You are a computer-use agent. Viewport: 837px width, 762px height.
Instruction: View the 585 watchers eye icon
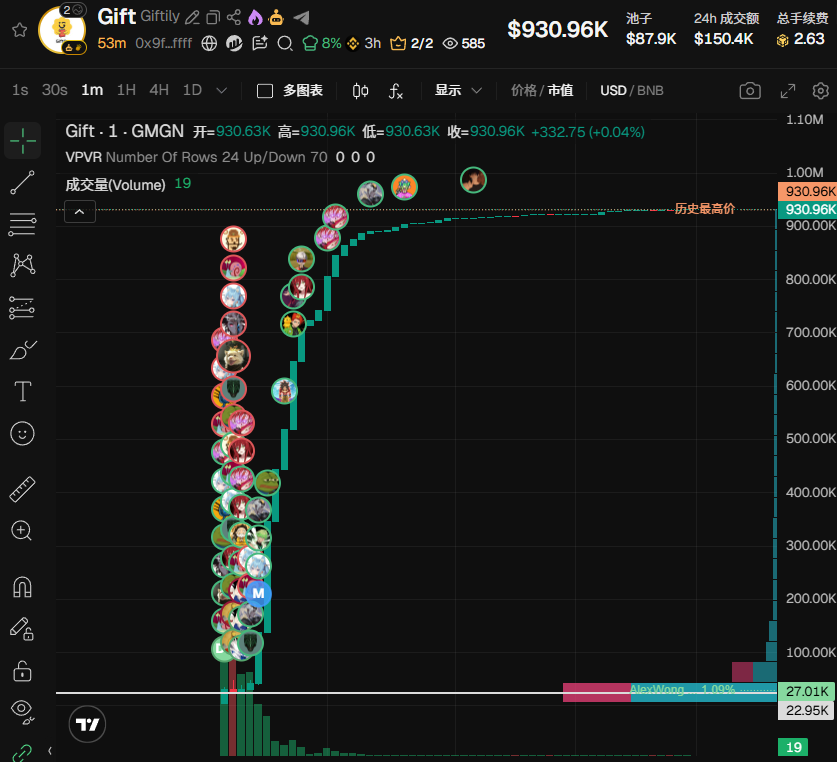click(x=464, y=43)
